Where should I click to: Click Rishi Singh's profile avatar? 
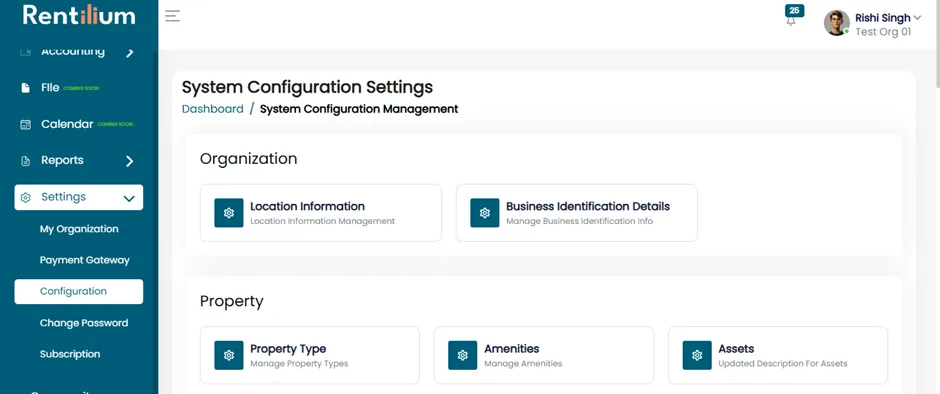836,23
